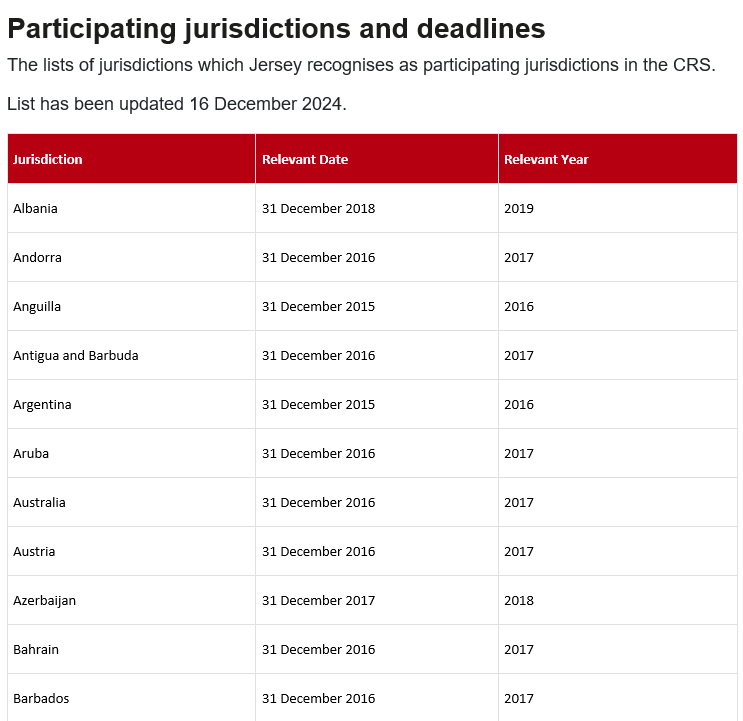Image resolution: width=743 pixels, height=721 pixels.
Task: Click Azerbaijan's 31 December 2017 date
Action: pos(318,600)
